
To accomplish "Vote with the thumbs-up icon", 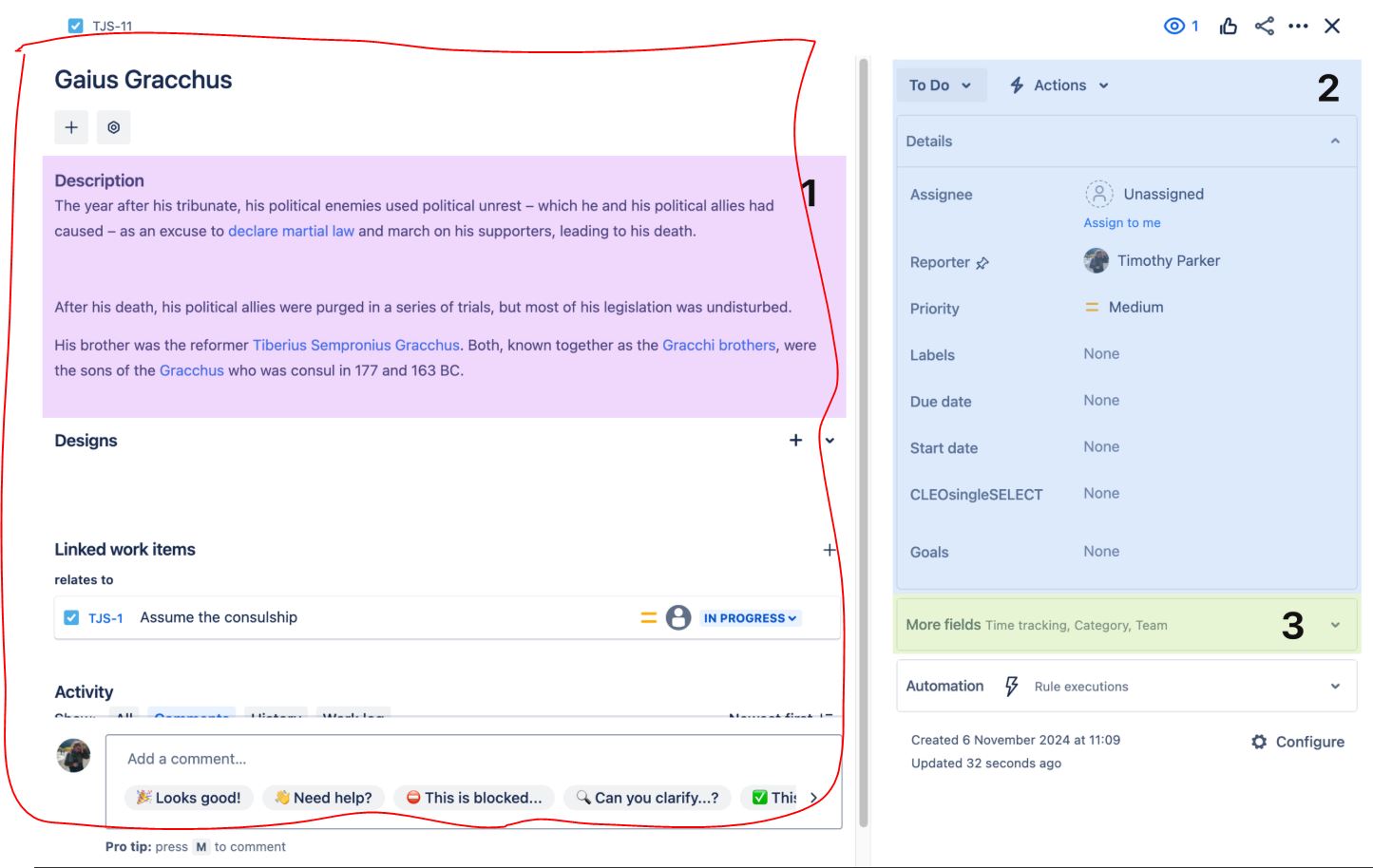I will [x=1229, y=26].
